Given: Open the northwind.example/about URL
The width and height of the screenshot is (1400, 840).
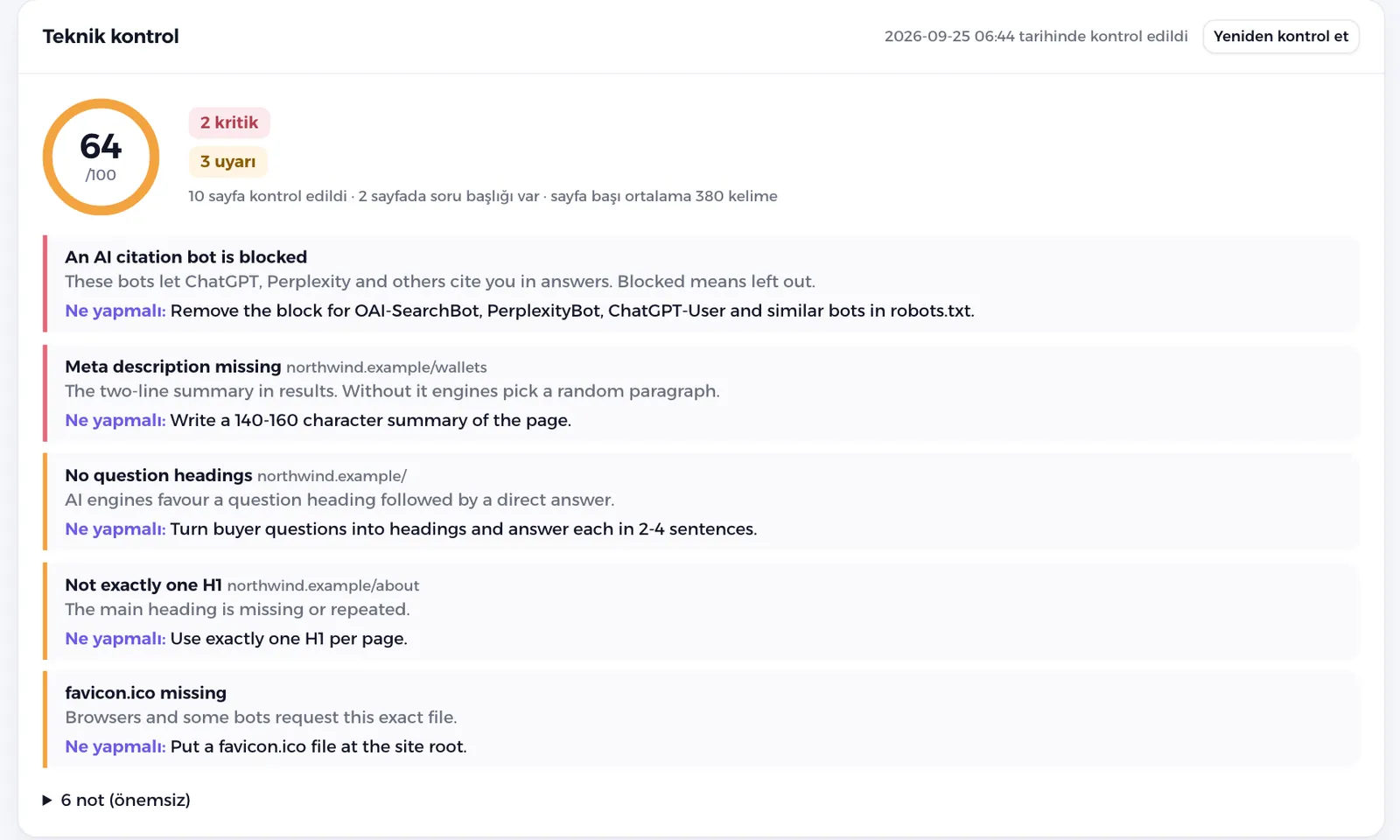Looking at the screenshot, I should tap(323, 585).
